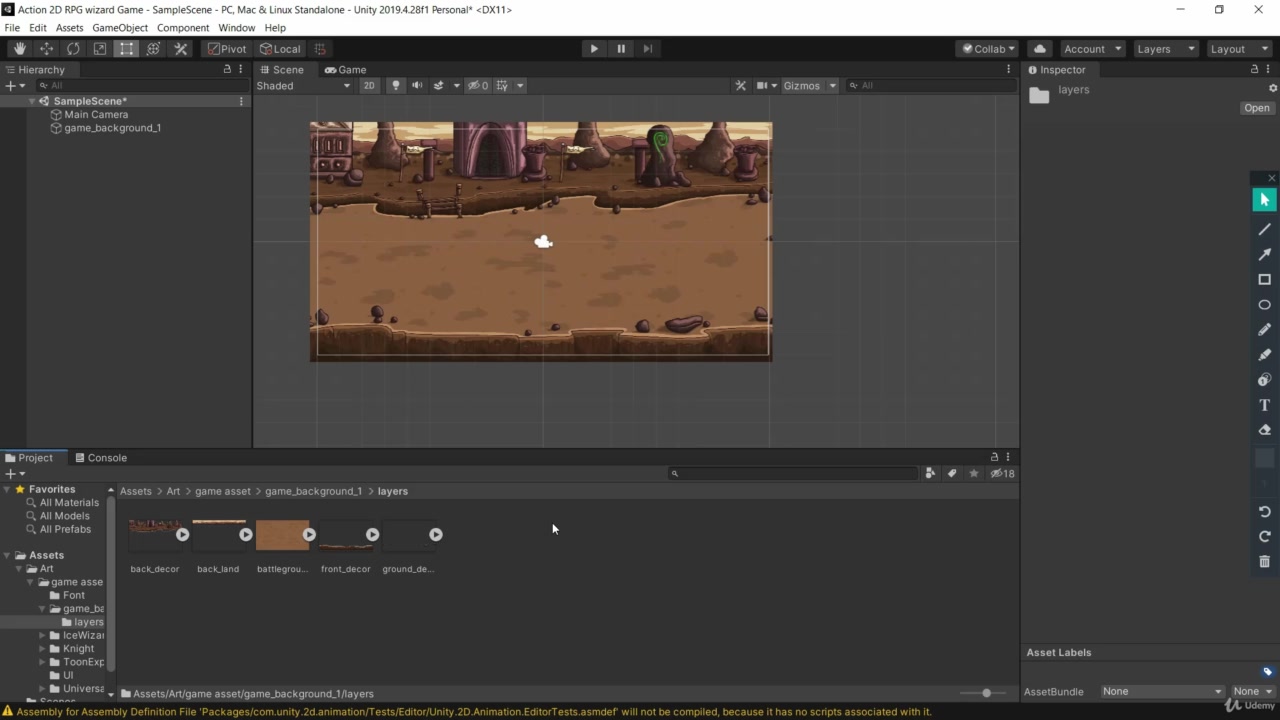Open the GameObject menu
The height and width of the screenshot is (720, 1280).
click(x=120, y=27)
